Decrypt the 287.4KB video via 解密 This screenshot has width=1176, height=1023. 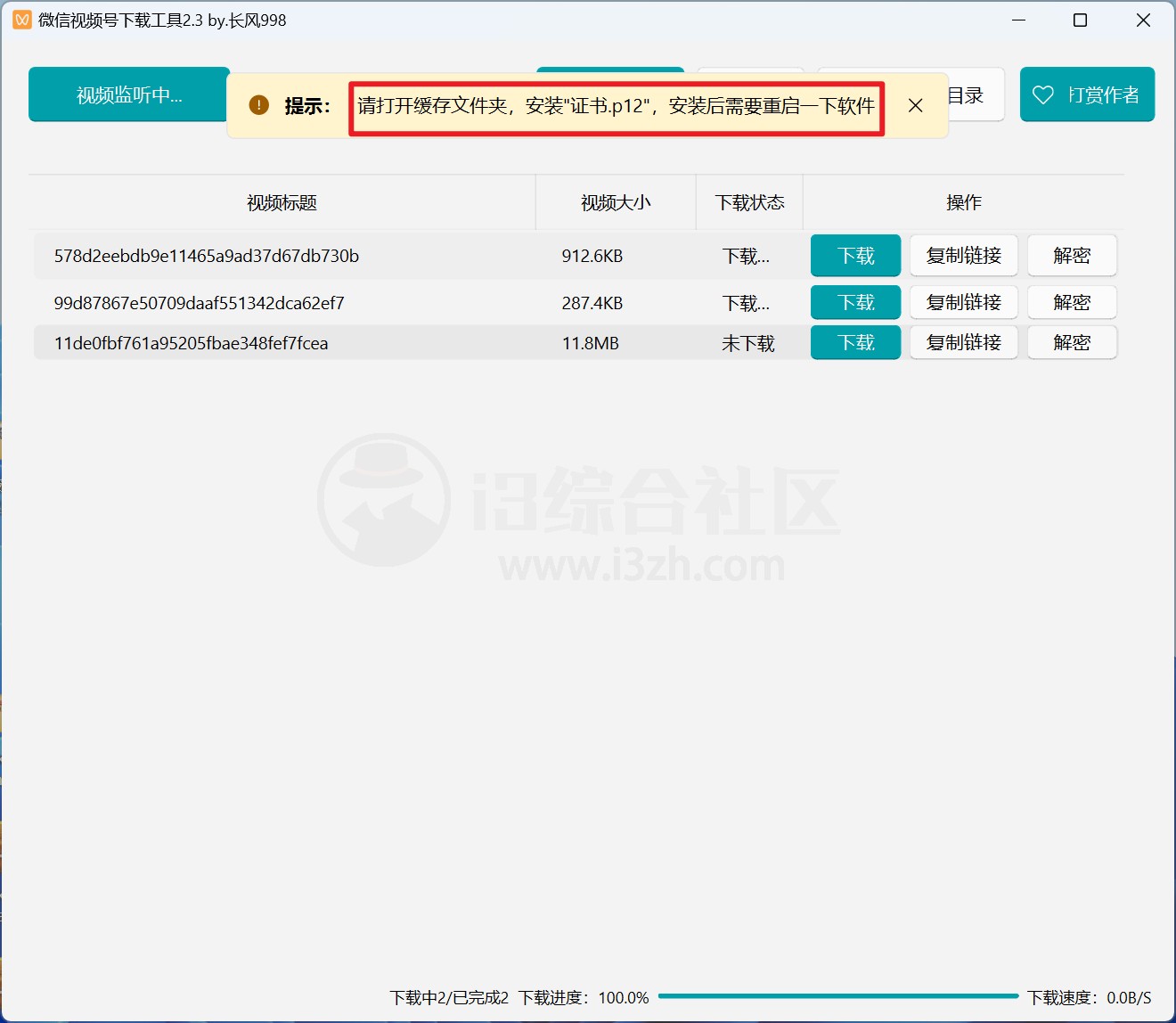tap(1071, 302)
